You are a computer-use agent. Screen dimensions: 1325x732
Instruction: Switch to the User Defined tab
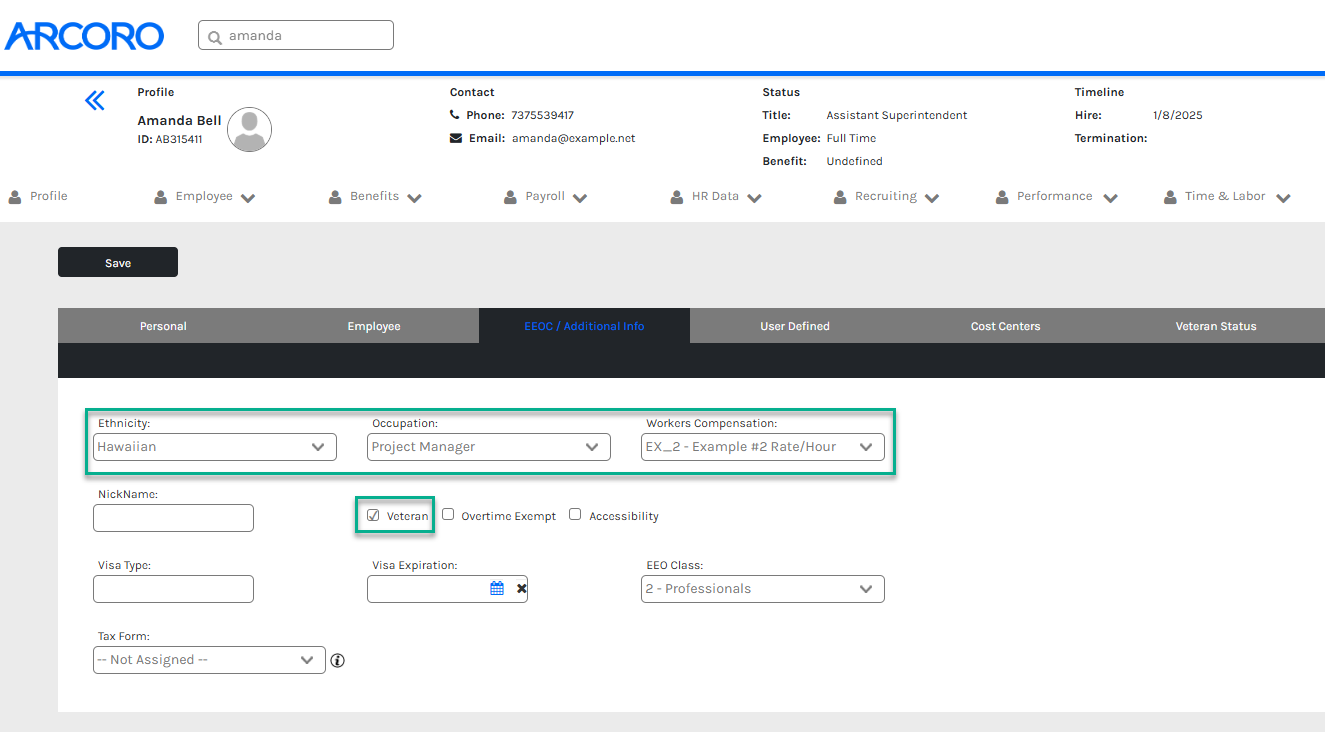(x=795, y=326)
